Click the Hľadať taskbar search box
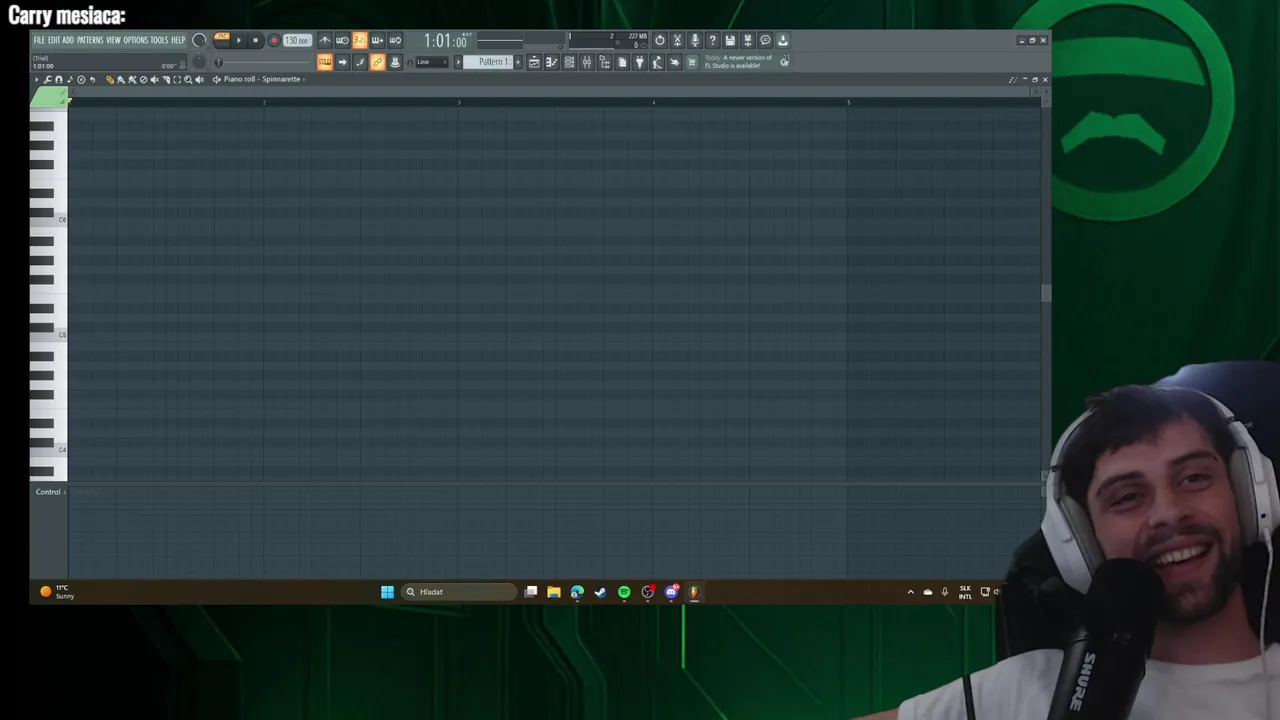1280x720 pixels. point(459,592)
